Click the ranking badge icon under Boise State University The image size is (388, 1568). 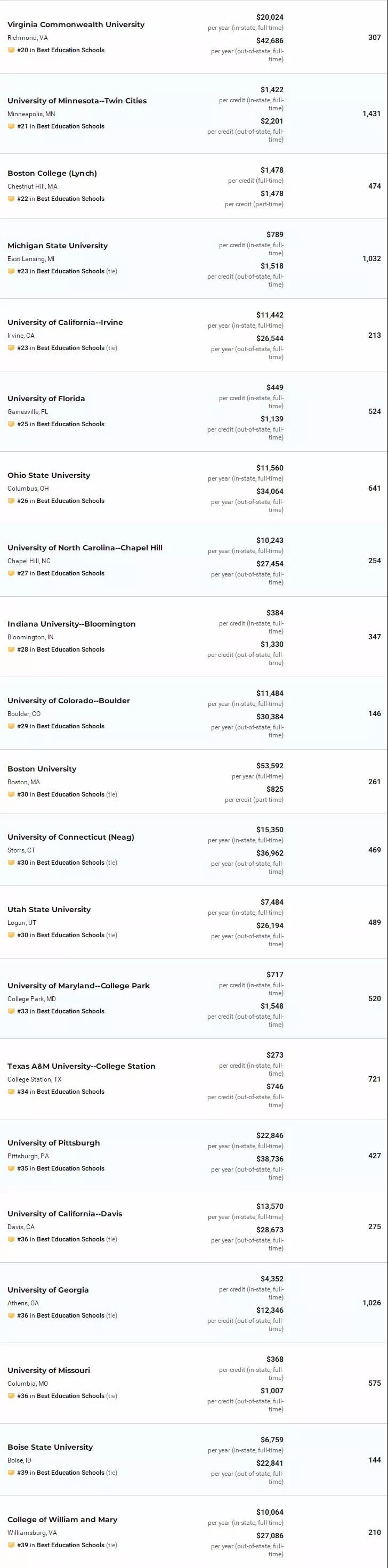[x=11, y=1473]
